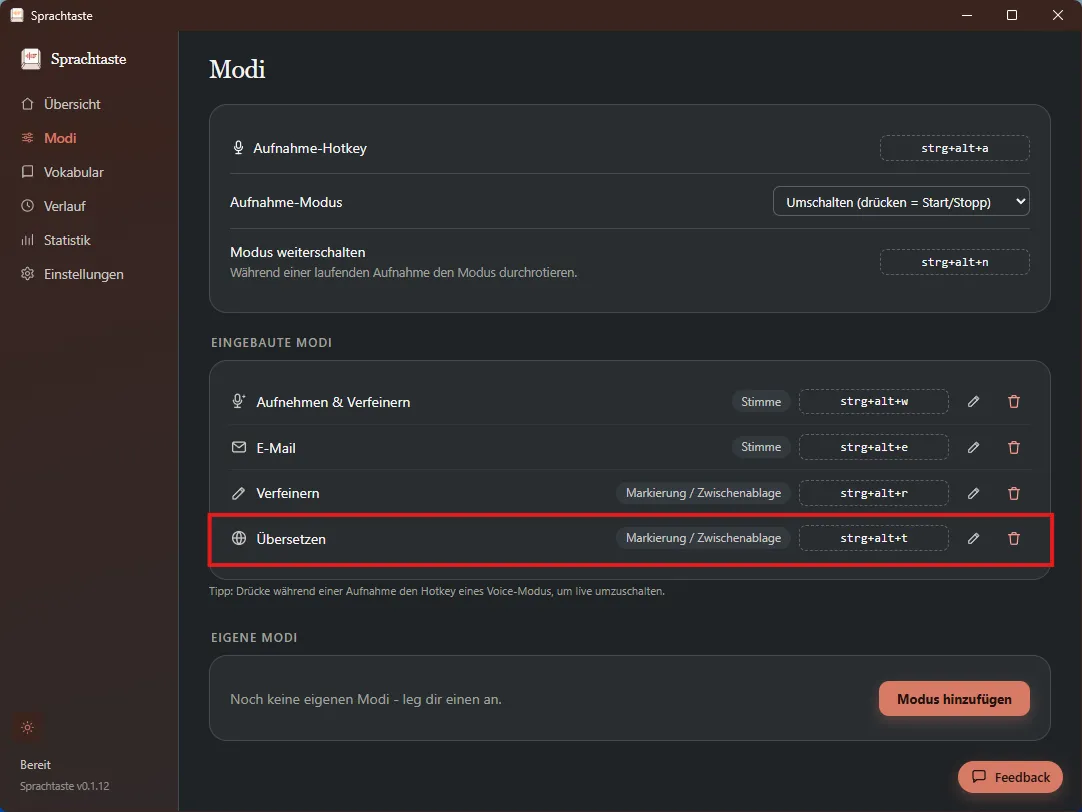The height and width of the screenshot is (812, 1082).
Task: Click the Sprachtaste logo in sidebar
Action: tap(31, 59)
